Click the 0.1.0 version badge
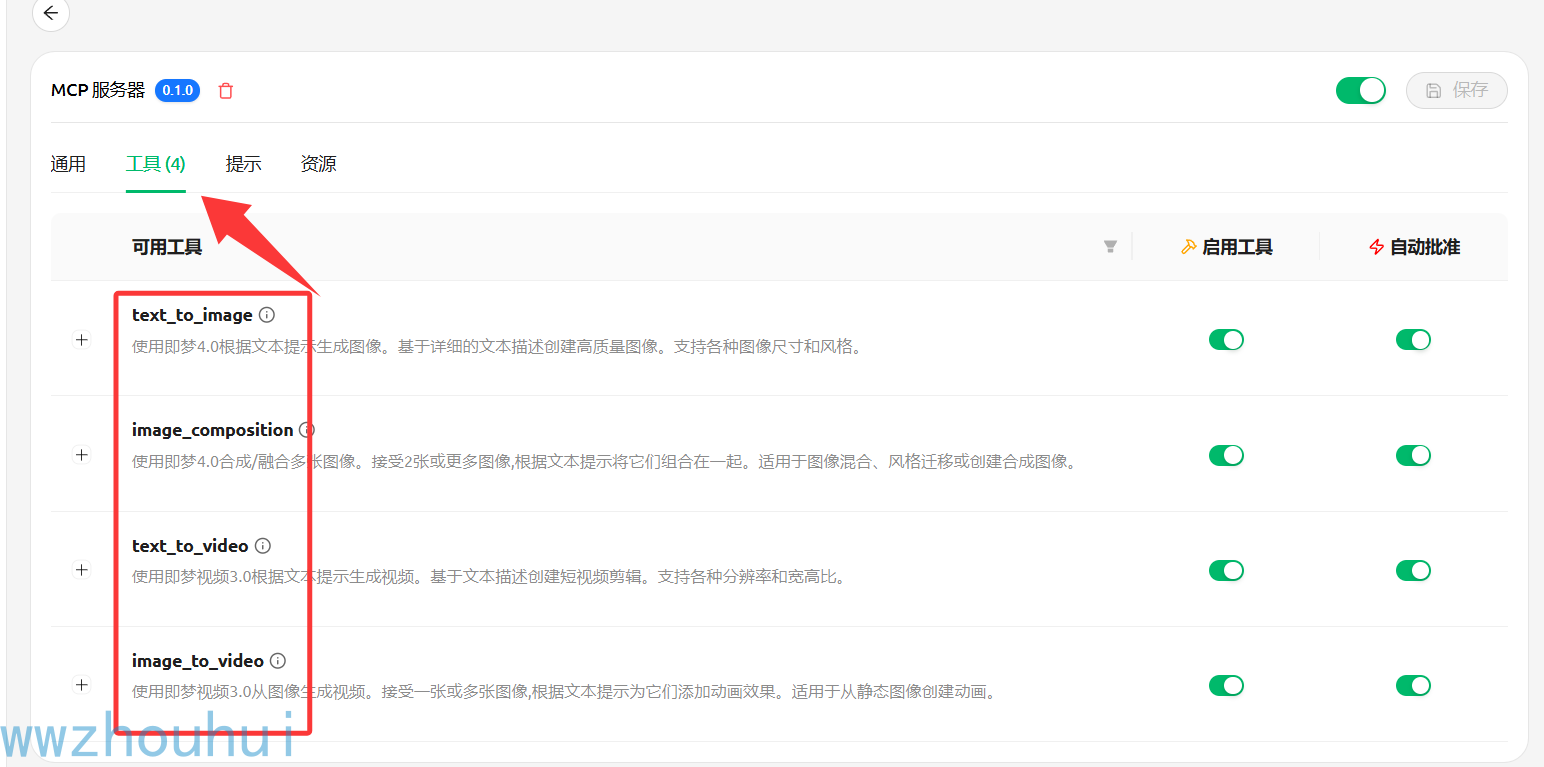This screenshot has width=1544, height=767. click(178, 91)
